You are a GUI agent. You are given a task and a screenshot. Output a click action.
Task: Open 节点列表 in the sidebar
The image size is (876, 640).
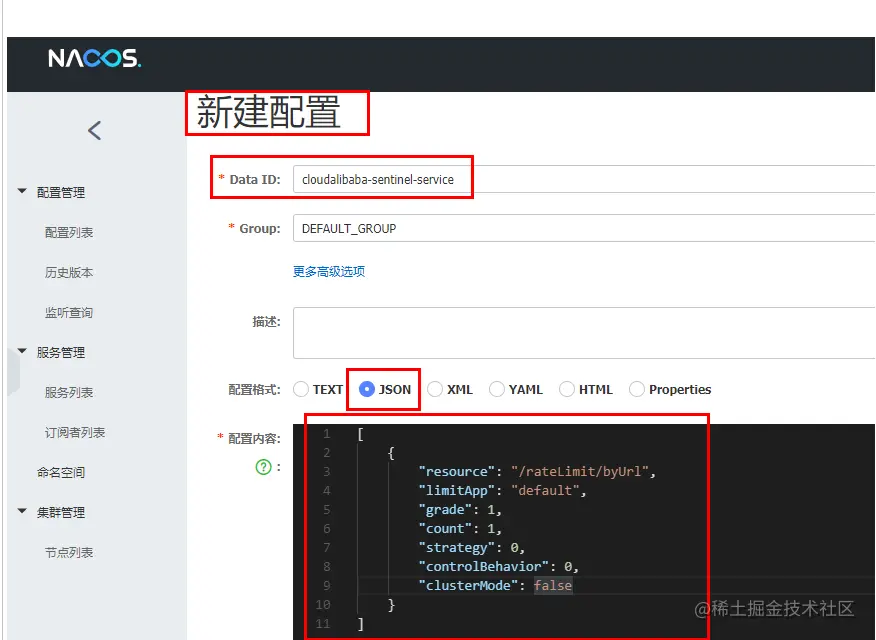[x=69, y=552]
